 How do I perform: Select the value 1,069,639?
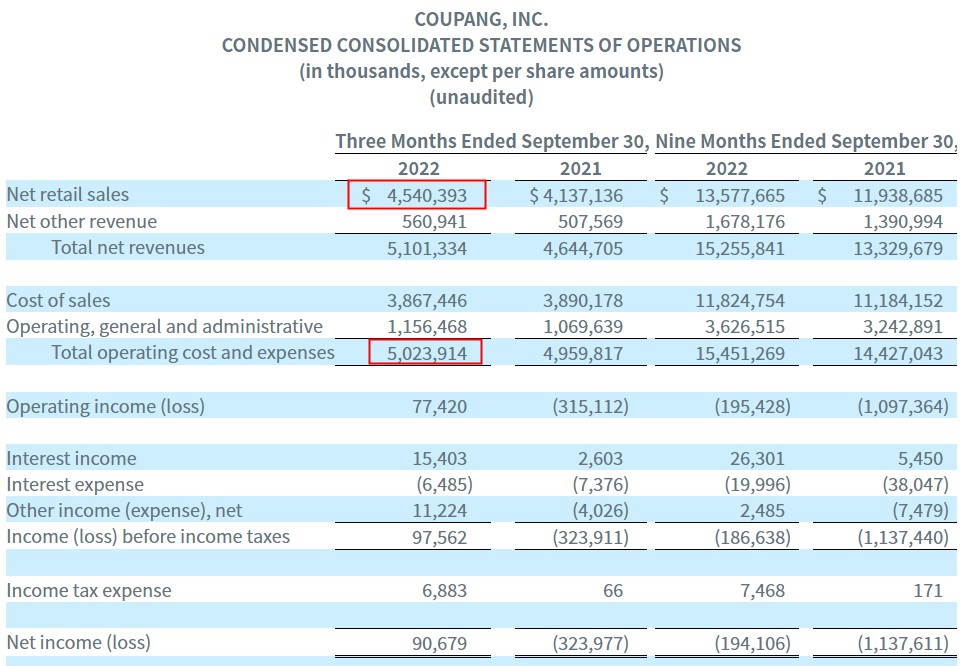coord(583,327)
